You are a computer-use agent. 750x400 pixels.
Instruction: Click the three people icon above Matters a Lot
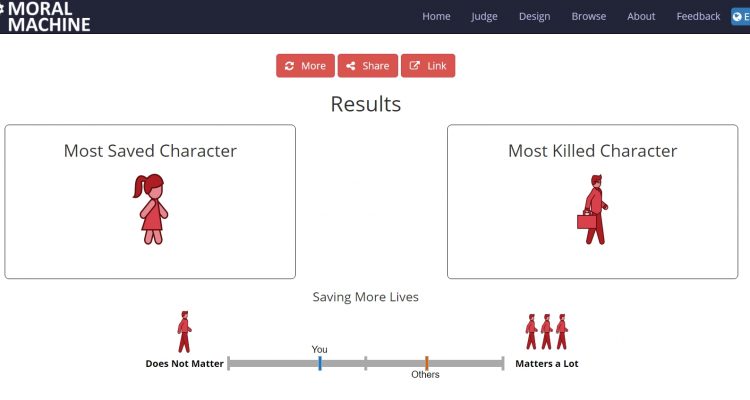click(546, 331)
